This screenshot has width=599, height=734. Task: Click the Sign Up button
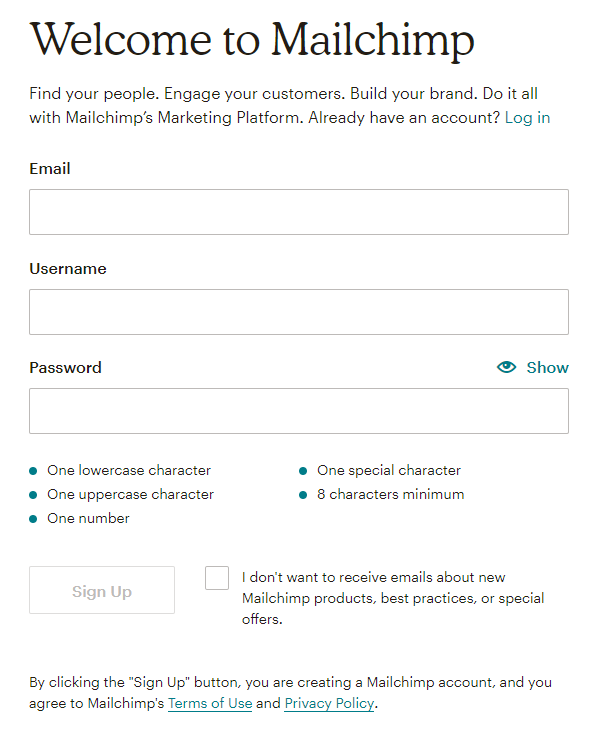pos(102,590)
